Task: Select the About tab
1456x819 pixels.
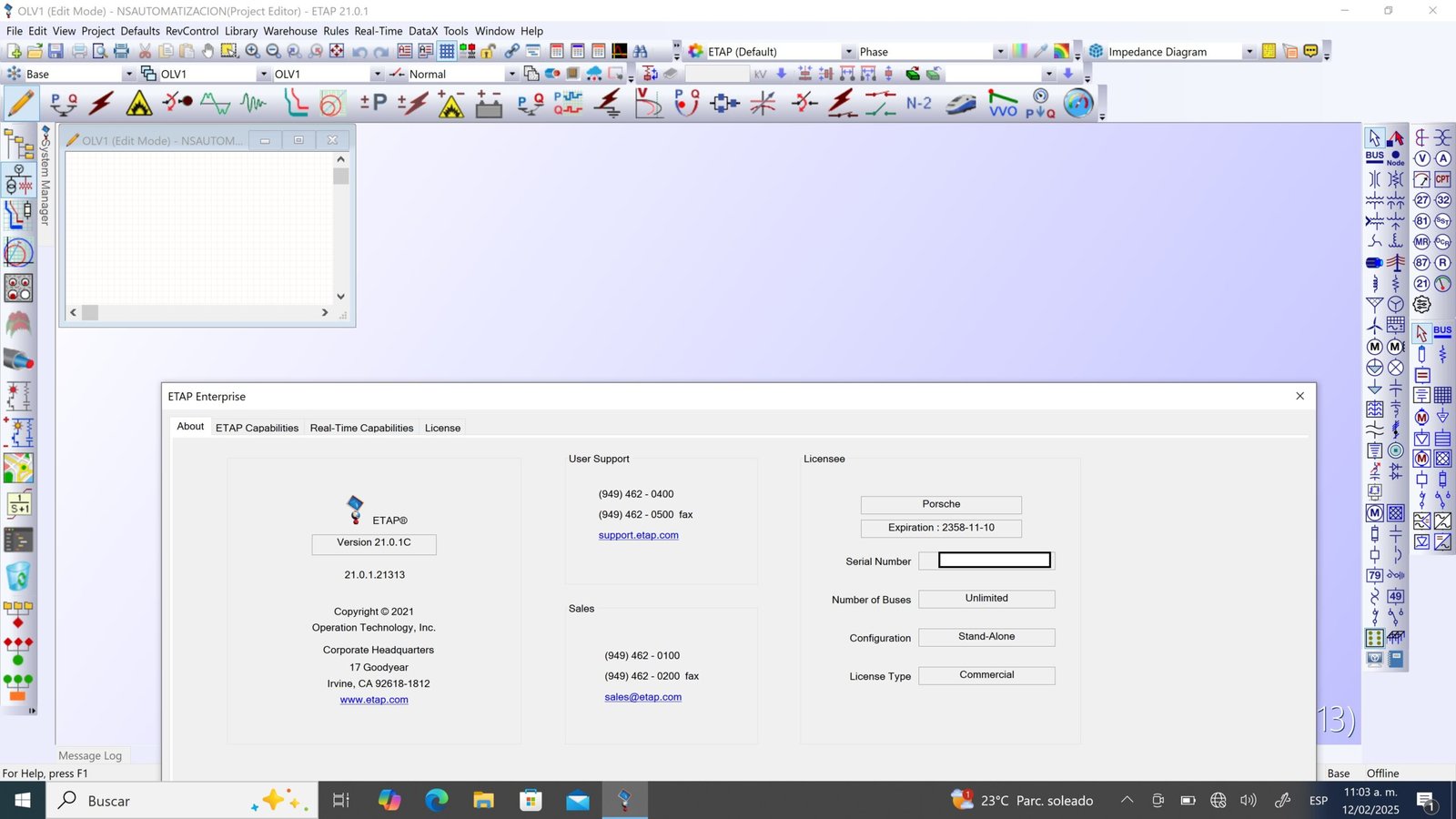Action: click(x=190, y=426)
